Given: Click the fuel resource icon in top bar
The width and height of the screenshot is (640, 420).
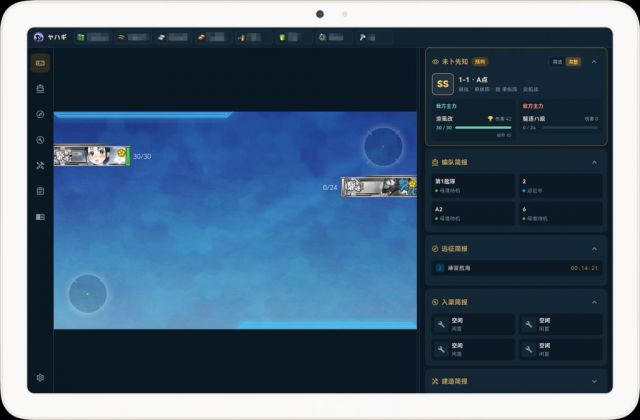Looking at the screenshot, I should 81,38.
